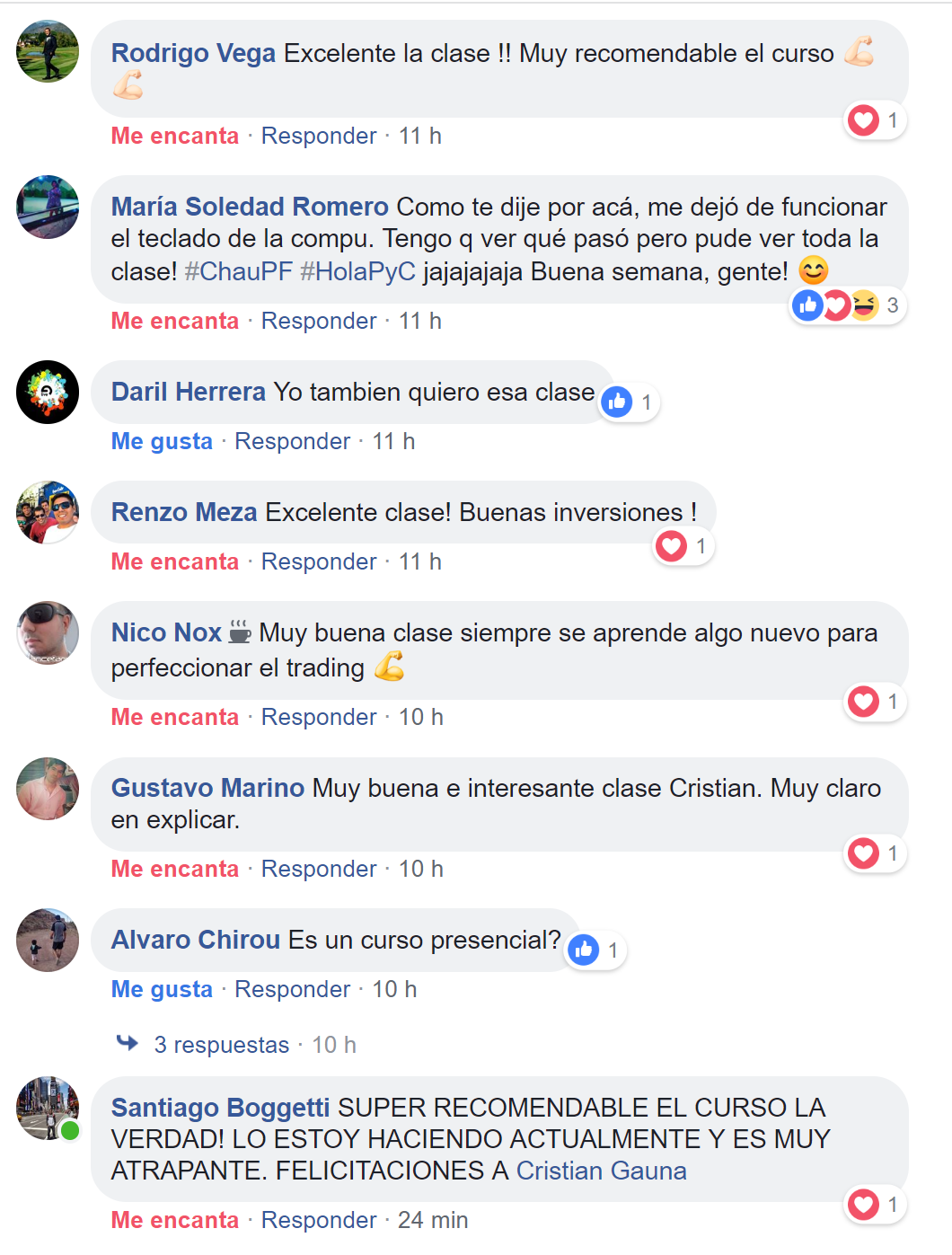
Task: Open the #ChauPF hashtag
Action: pos(239,271)
